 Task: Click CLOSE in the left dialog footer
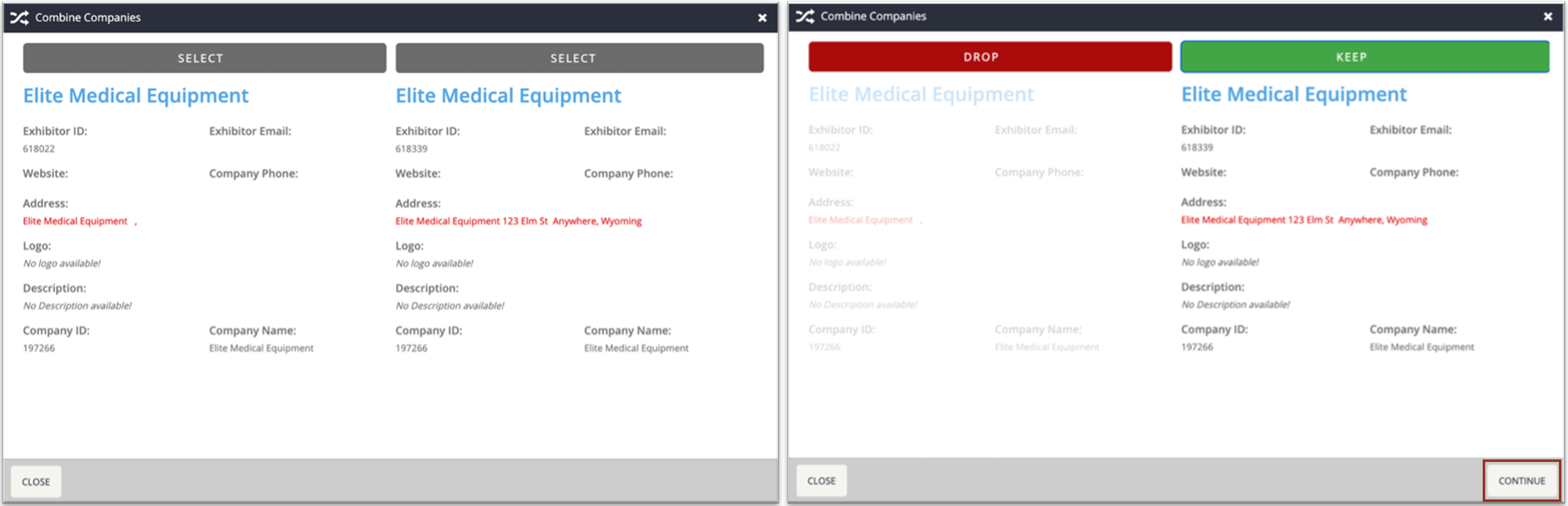pos(36,482)
